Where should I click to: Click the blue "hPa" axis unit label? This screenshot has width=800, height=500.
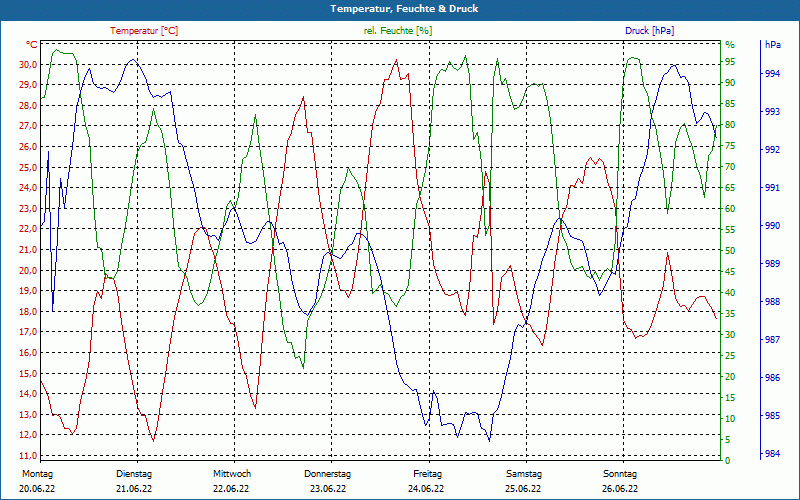(772, 45)
